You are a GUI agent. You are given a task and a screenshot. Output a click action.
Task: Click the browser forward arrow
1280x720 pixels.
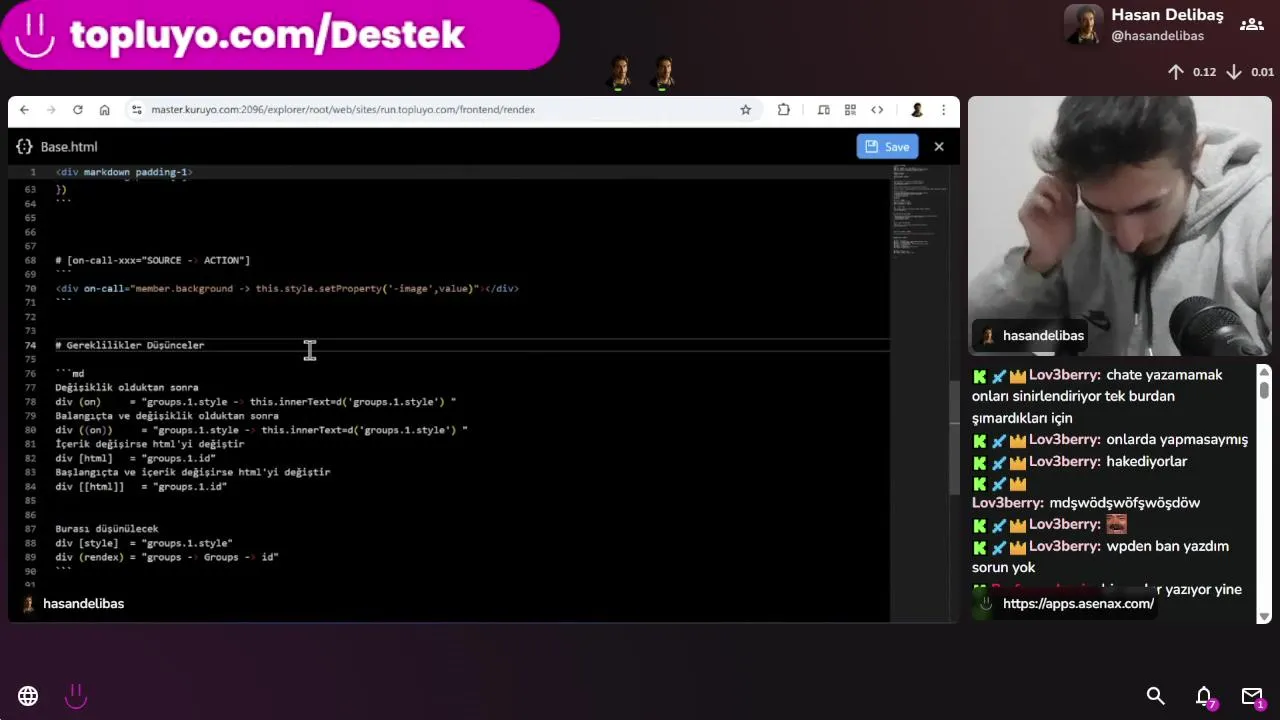click(50, 110)
